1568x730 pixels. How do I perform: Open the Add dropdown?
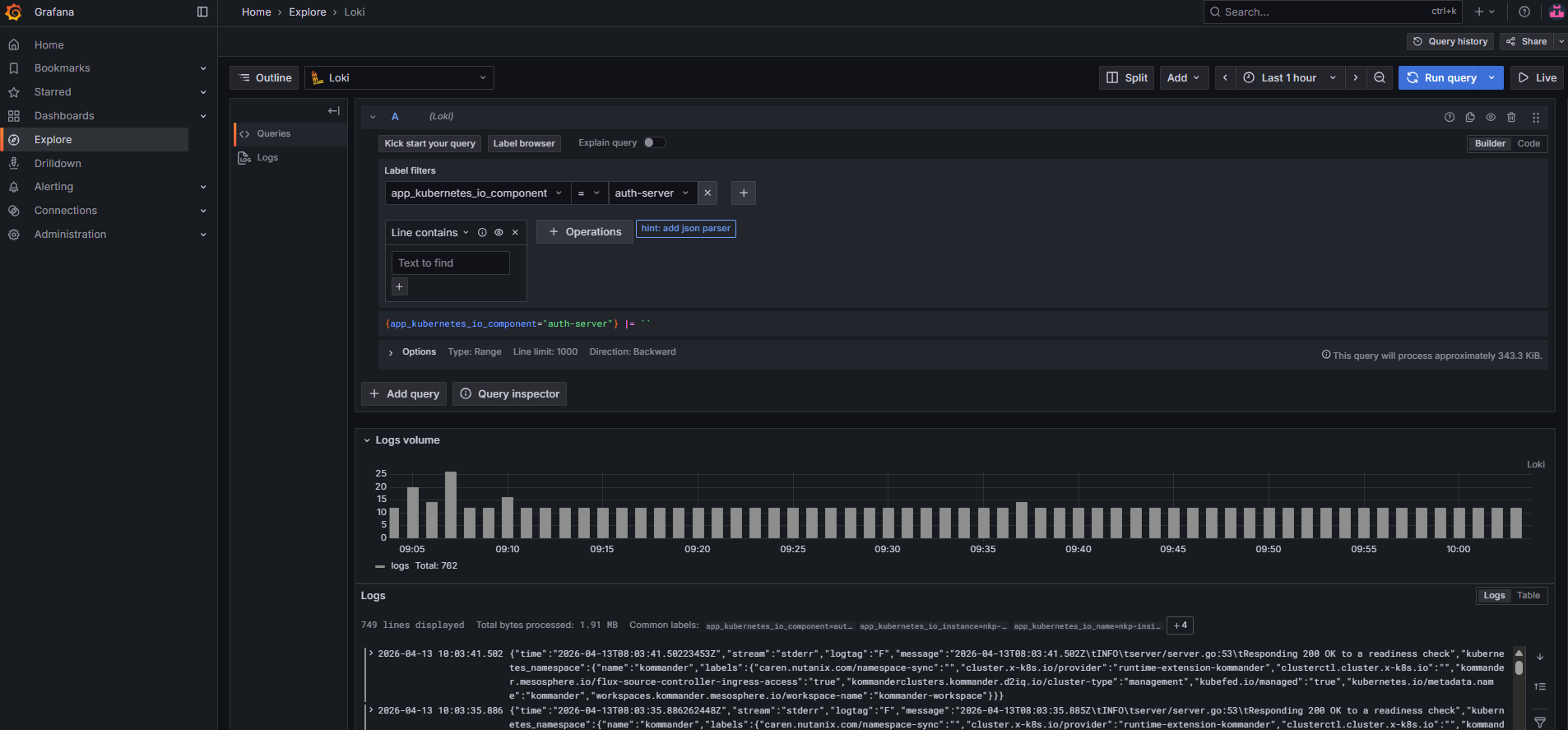point(1184,77)
